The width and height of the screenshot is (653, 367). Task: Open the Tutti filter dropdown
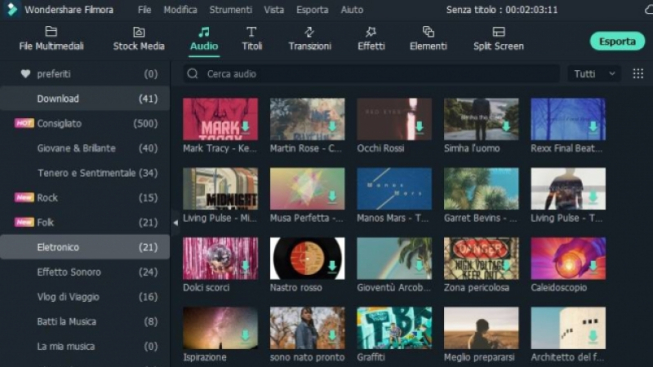tap(594, 74)
